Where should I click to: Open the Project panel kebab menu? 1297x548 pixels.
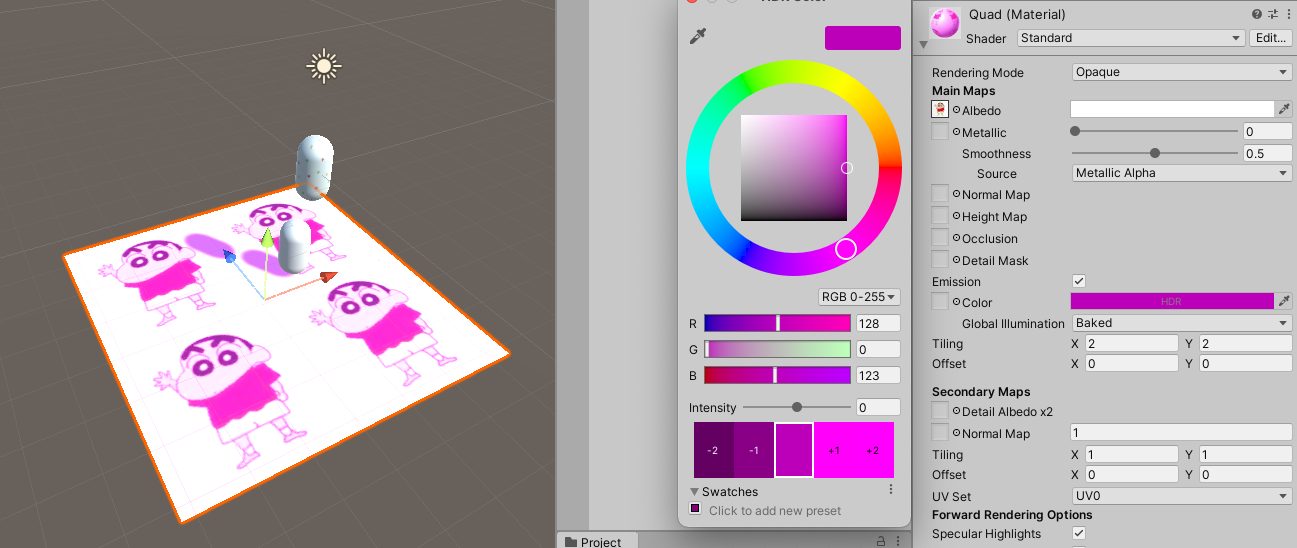tap(900, 541)
